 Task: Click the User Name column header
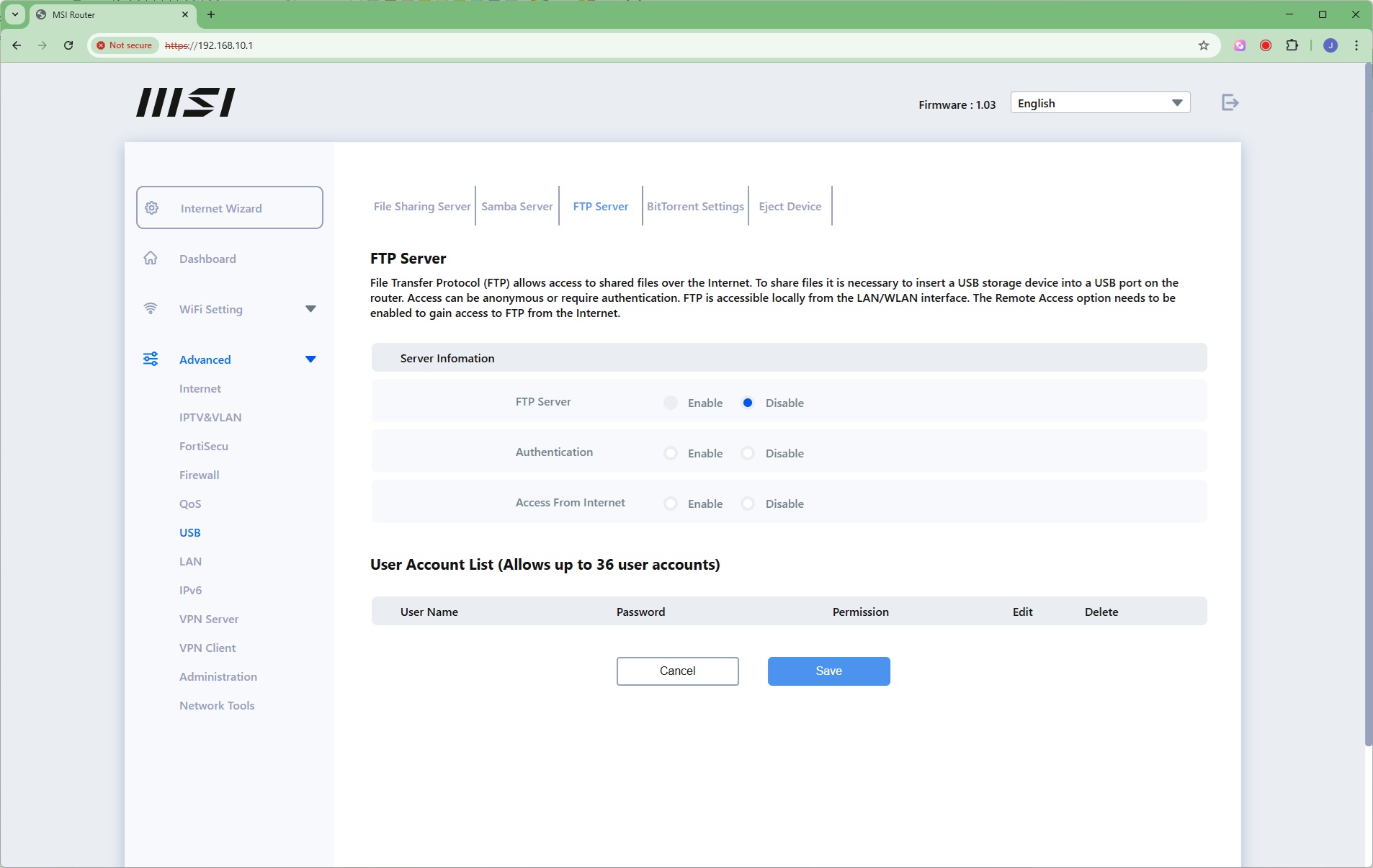click(429, 612)
